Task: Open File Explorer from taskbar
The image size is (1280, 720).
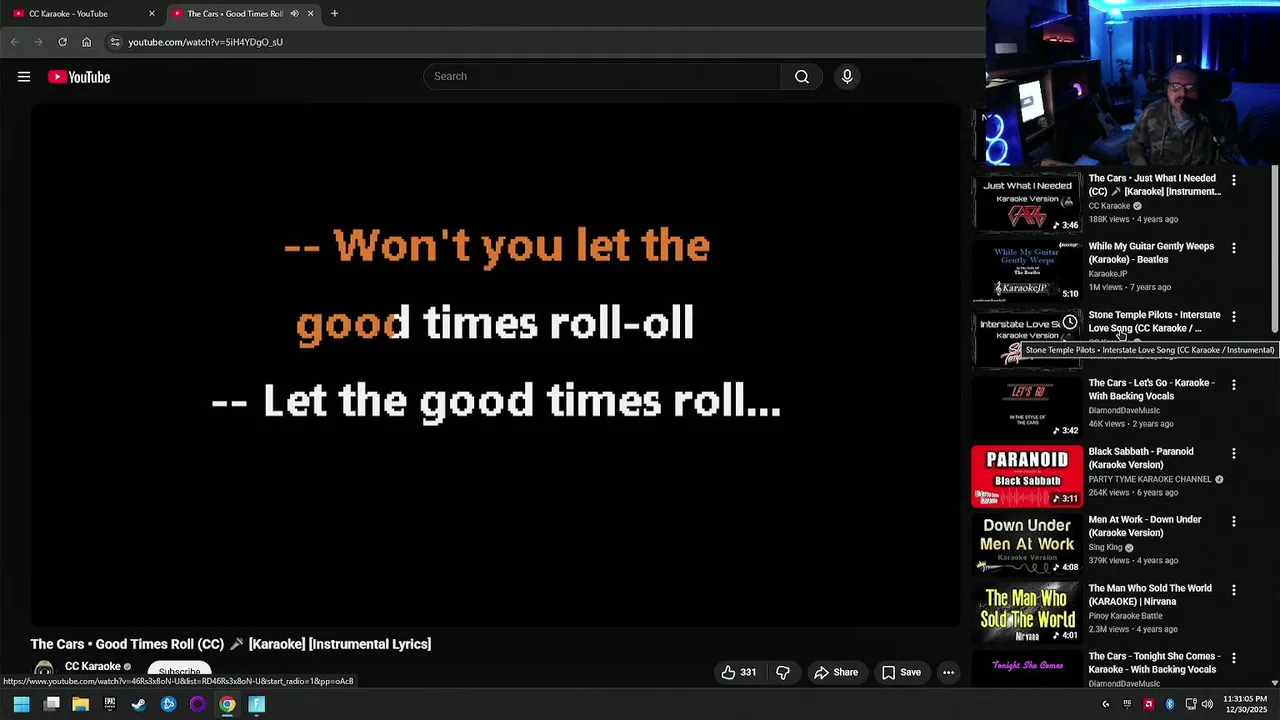Action: tap(80, 704)
